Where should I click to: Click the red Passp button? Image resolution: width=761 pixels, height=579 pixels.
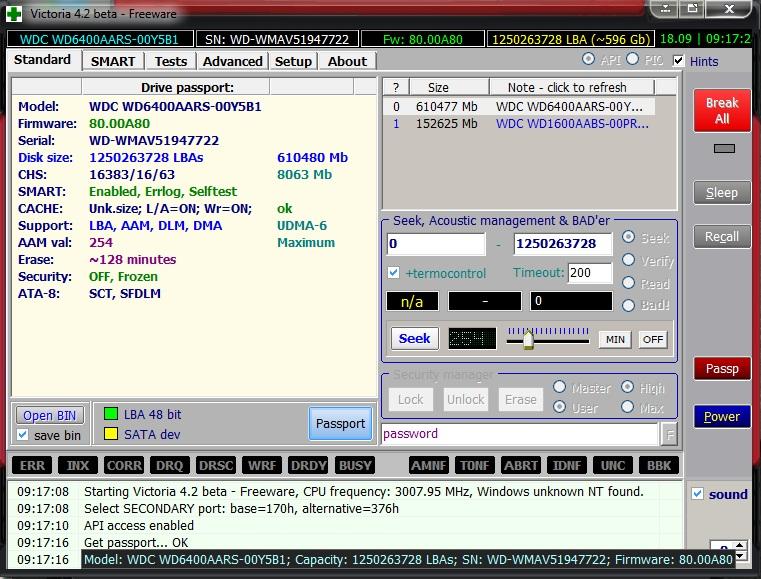coord(722,369)
